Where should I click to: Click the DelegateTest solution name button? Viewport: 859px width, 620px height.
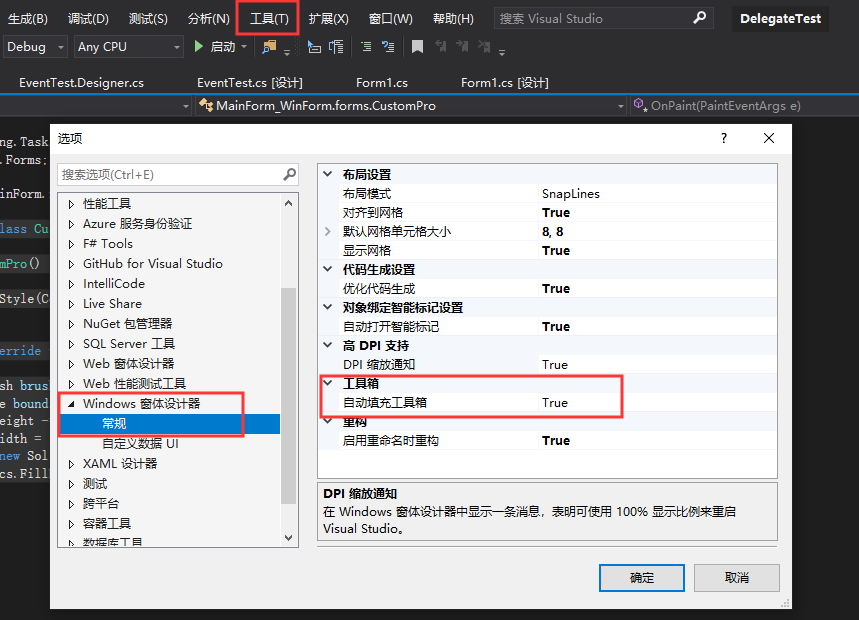(x=780, y=19)
